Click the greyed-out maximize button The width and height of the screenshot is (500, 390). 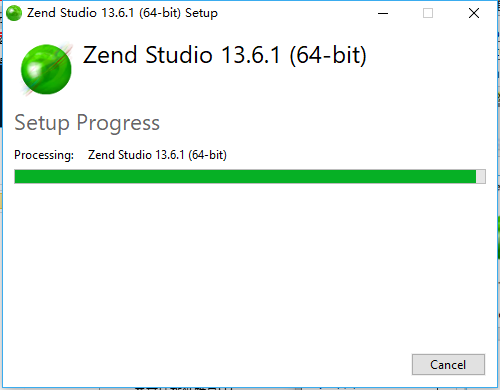[x=428, y=13]
